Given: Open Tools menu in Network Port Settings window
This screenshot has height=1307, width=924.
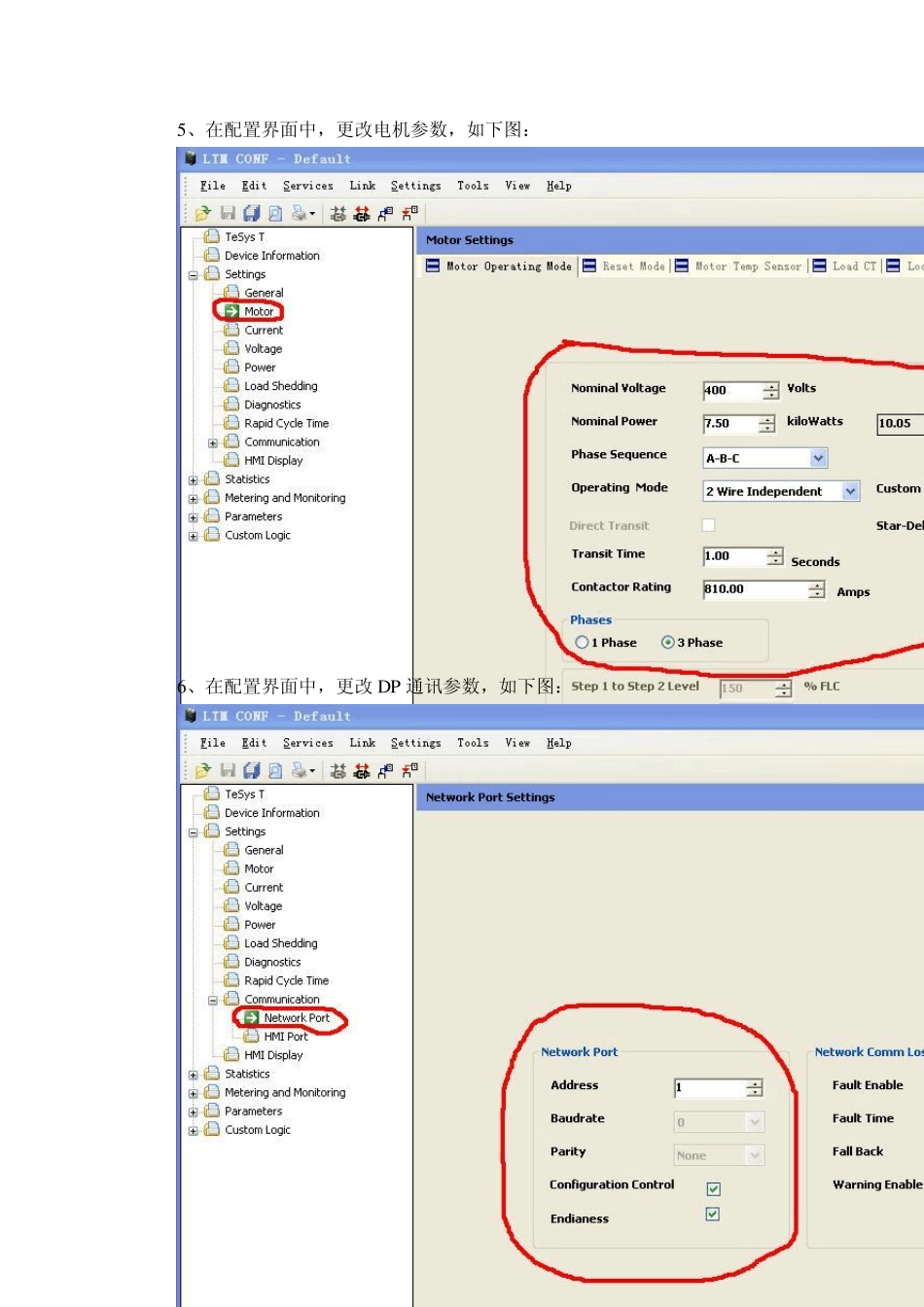Looking at the screenshot, I should (x=473, y=743).
